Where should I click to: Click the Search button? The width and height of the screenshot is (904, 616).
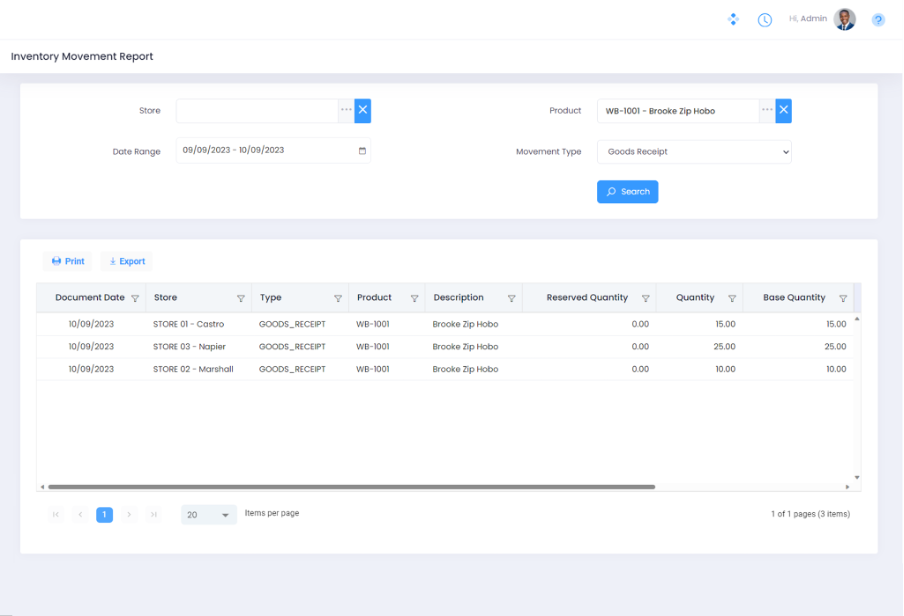(x=627, y=192)
